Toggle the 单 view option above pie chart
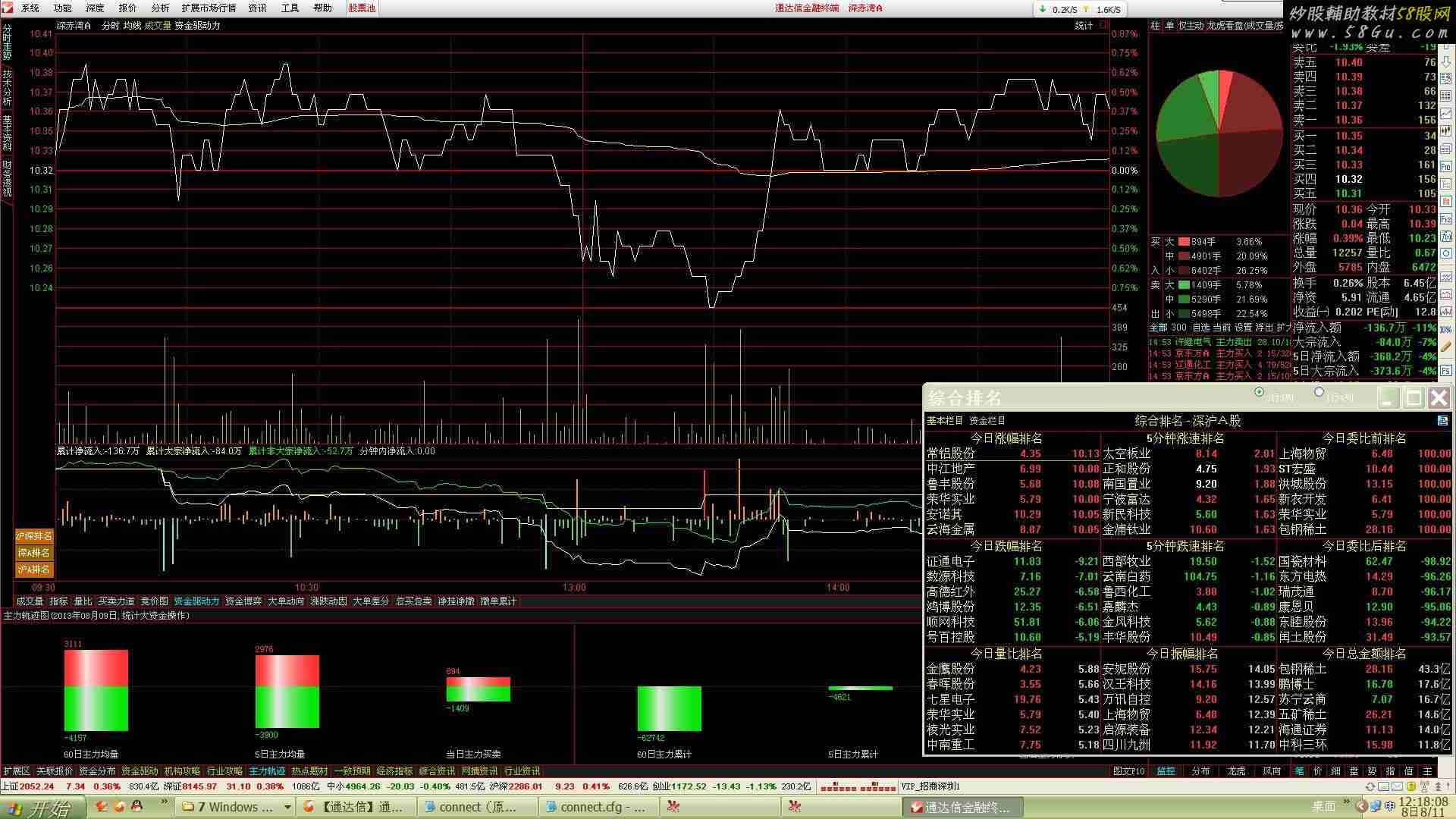This screenshot has height=819, width=1456. click(x=1170, y=26)
